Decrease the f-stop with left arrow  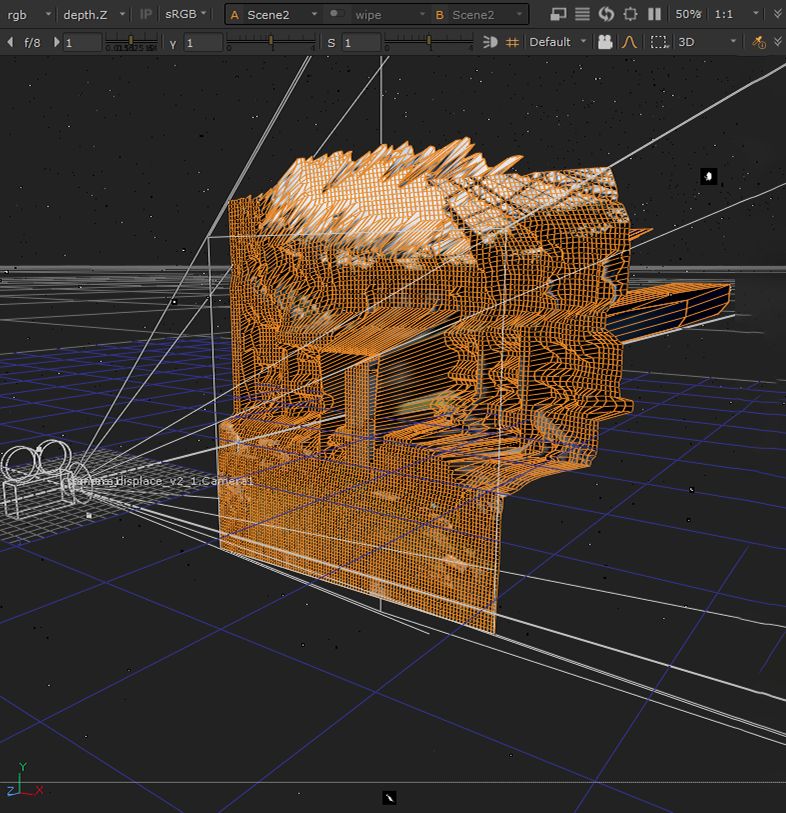point(10,42)
